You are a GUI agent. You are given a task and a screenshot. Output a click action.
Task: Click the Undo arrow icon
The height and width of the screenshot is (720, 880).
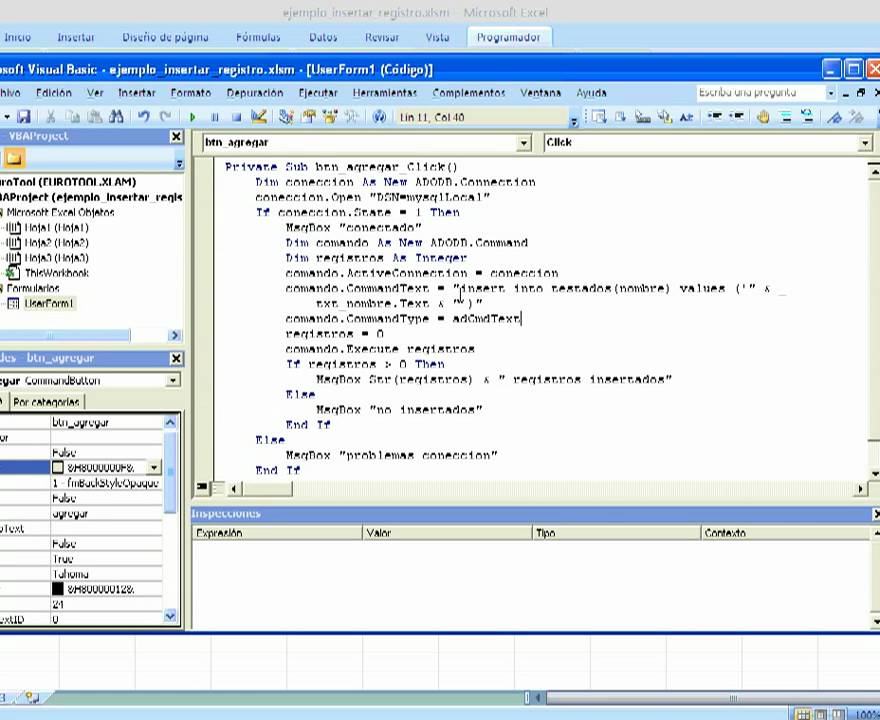144,117
